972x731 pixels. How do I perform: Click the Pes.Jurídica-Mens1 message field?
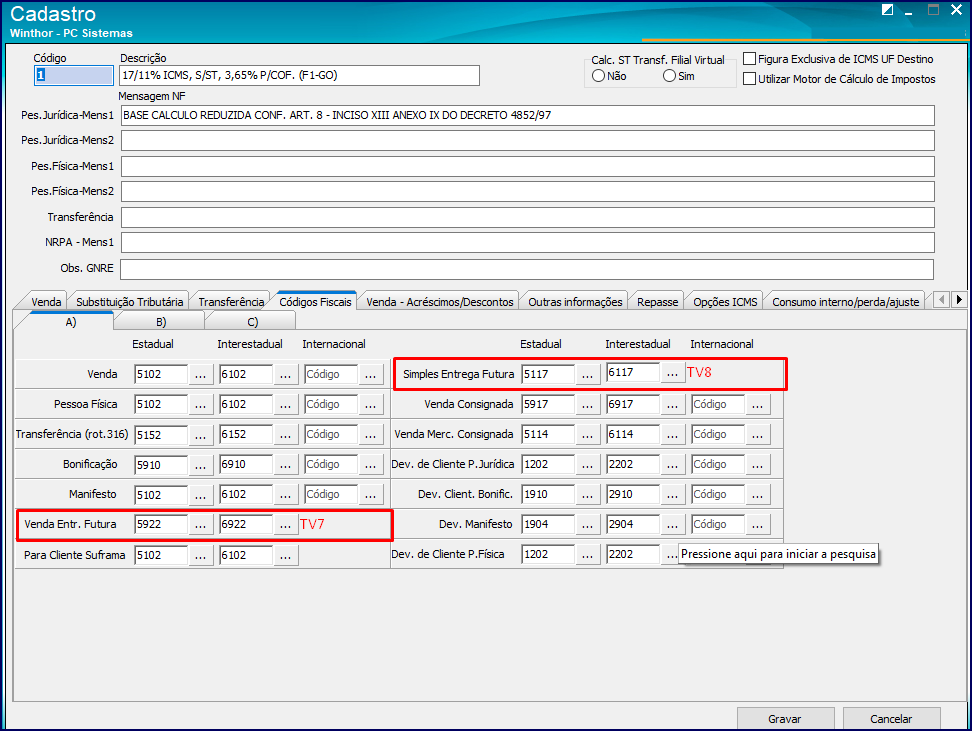[528, 115]
